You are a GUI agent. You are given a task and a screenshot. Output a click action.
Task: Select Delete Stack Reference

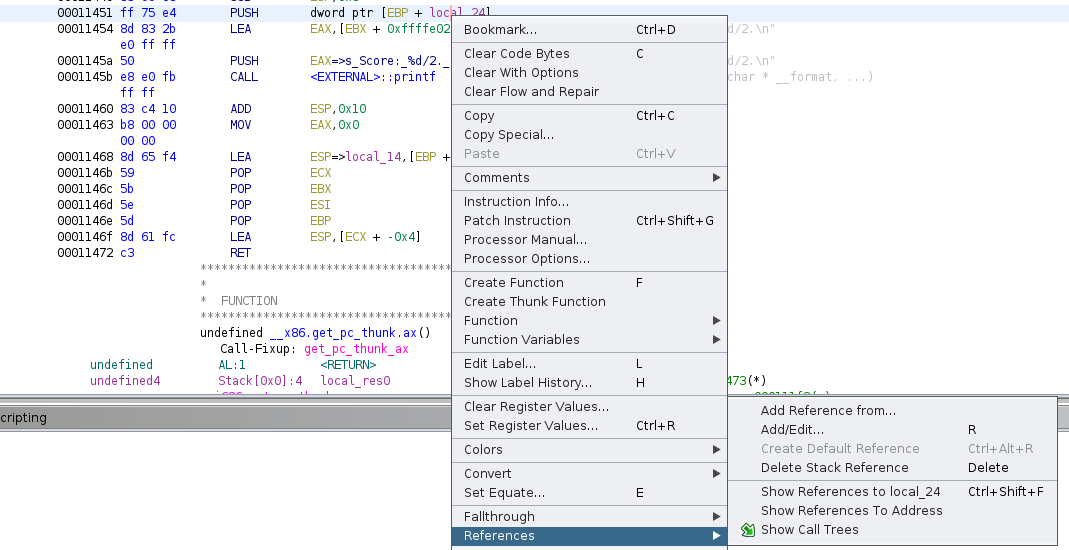834,468
